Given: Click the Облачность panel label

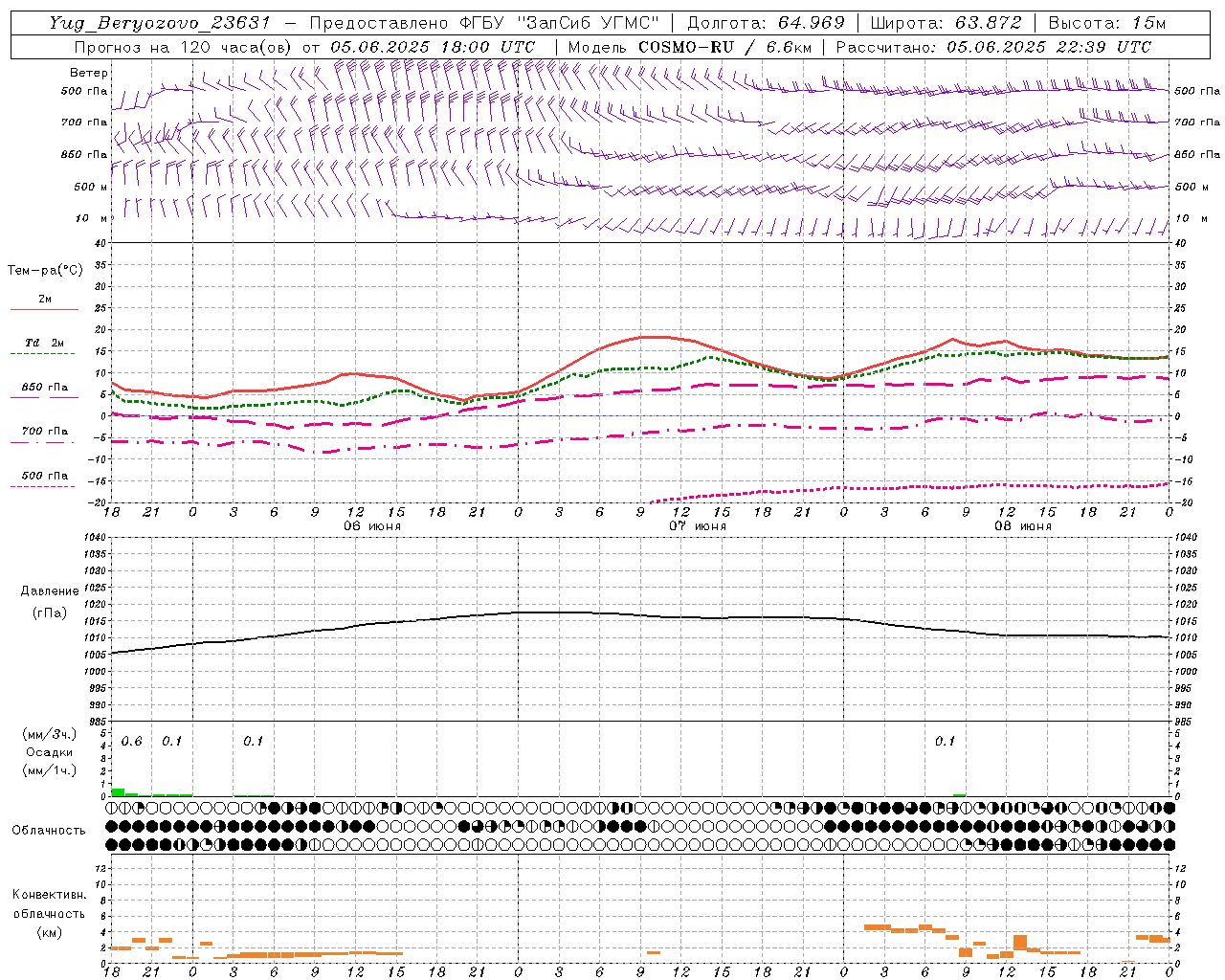Looking at the screenshot, I should pos(49,831).
